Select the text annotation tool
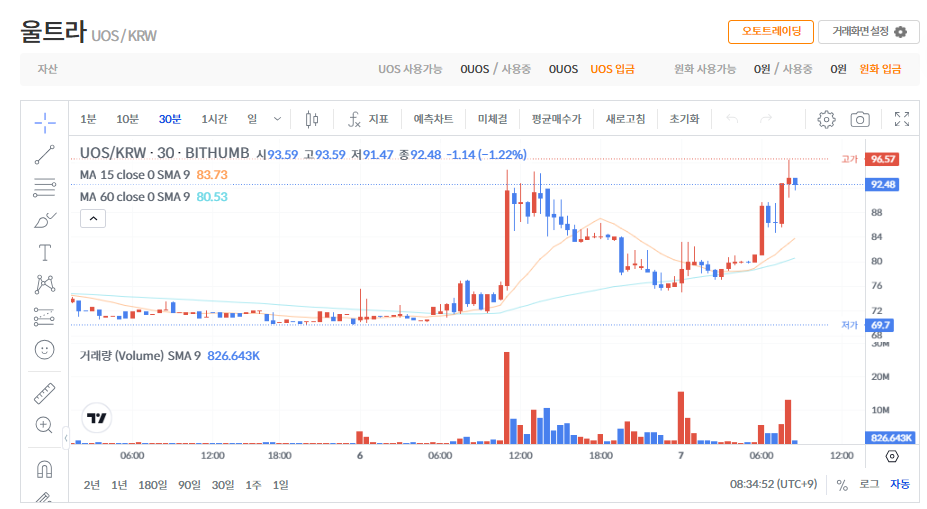Screen dimensions: 927x509 coord(45,253)
